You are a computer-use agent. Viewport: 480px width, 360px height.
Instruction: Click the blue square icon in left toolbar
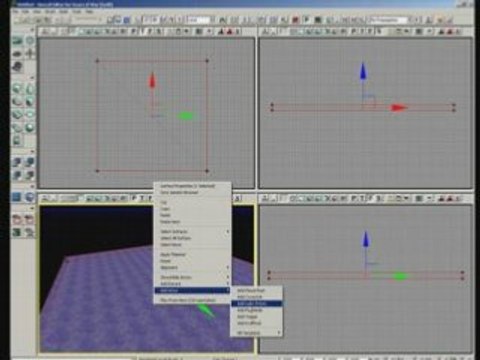17,197
